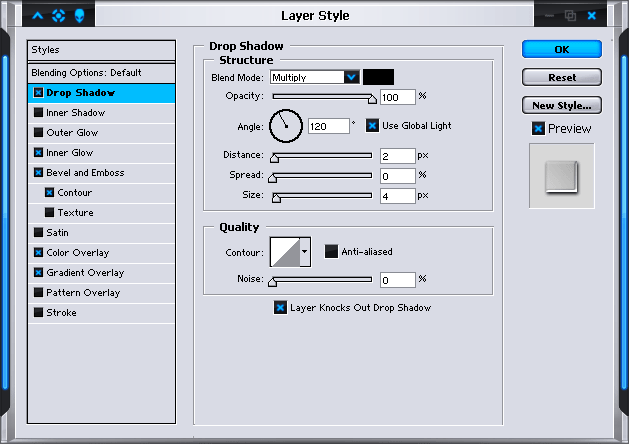Image resolution: width=629 pixels, height=444 pixels.
Task: Select the Styles list header
Action: [x=101, y=50]
